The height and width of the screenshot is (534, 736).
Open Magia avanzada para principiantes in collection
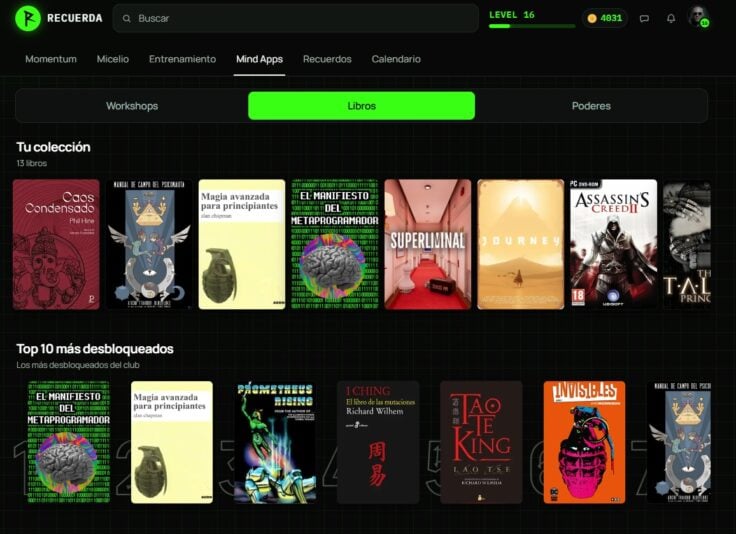click(242, 244)
